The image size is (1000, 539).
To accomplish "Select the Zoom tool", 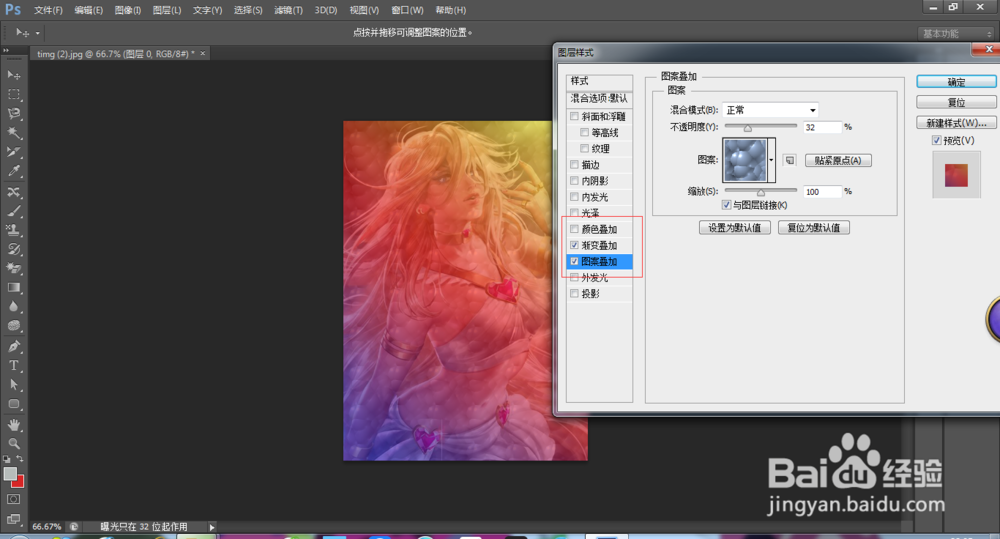I will pyautogui.click(x=13, y=443).
